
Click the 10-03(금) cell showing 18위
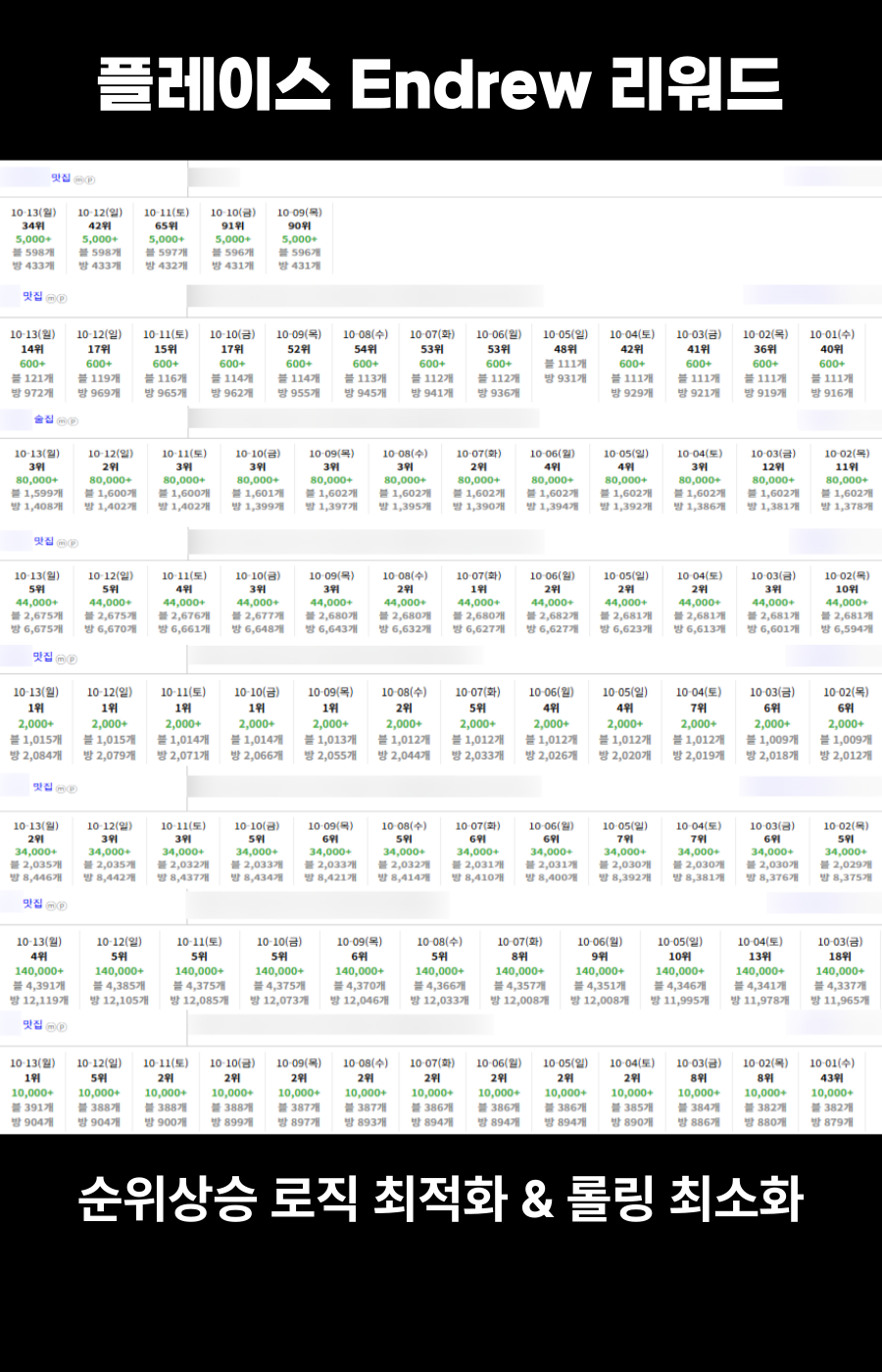point(840,970)
